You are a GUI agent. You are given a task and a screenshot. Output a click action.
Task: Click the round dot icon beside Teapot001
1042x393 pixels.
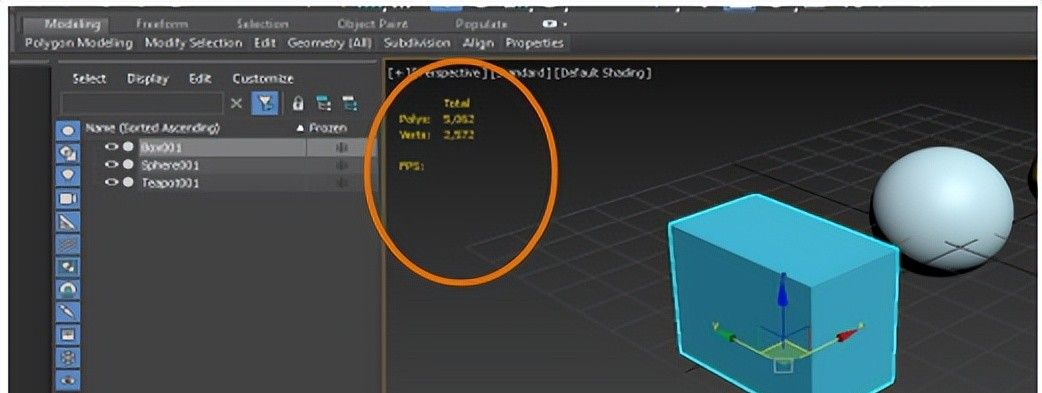128,183
